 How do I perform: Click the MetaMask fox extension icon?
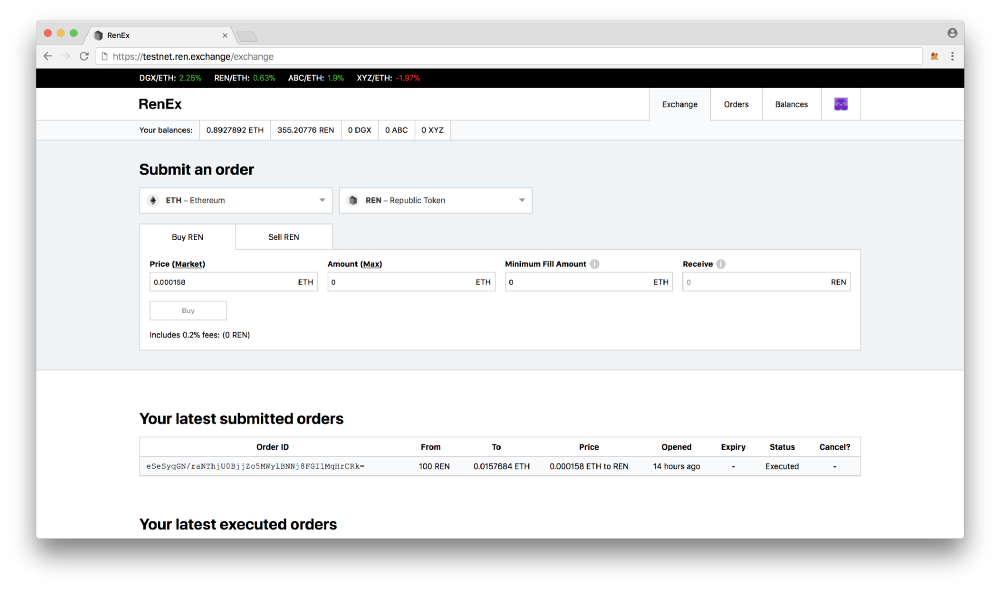pyautogui.click(x=934, y=57)
